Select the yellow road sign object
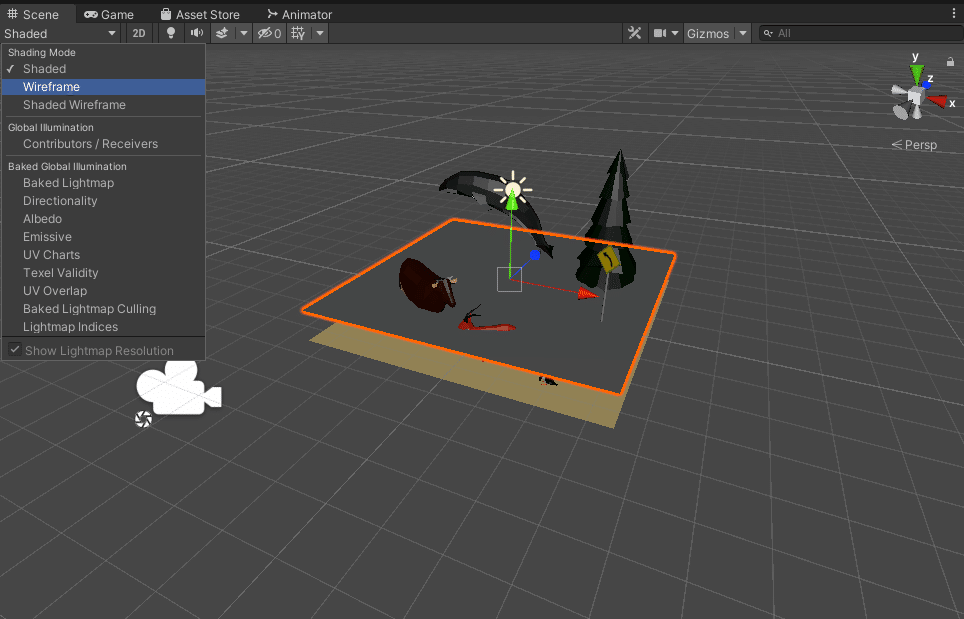Screen dimensions: 964x619 608,260
